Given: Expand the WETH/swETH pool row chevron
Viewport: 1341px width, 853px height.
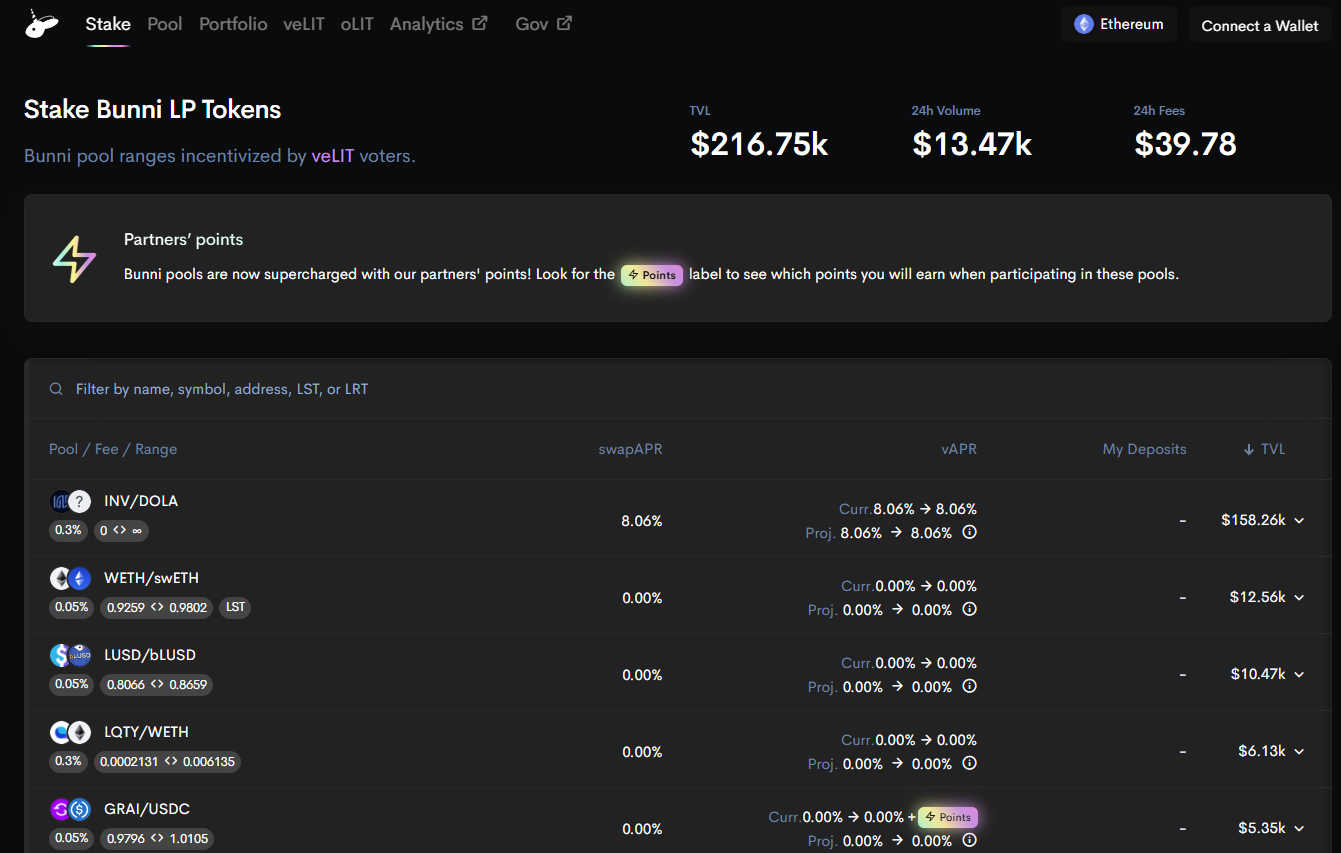Looking at the screenshot, I should 1299,598.
